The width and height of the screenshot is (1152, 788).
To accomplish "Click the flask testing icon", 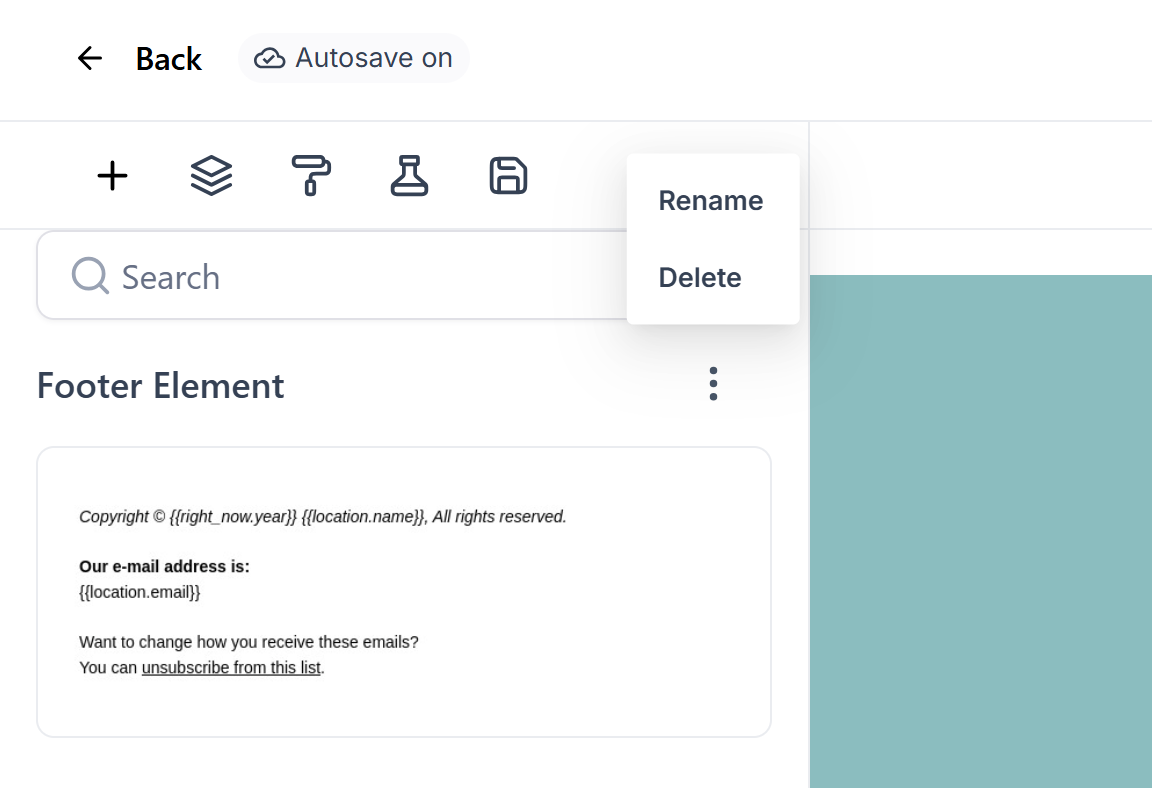I will click(x=409, y=176).
